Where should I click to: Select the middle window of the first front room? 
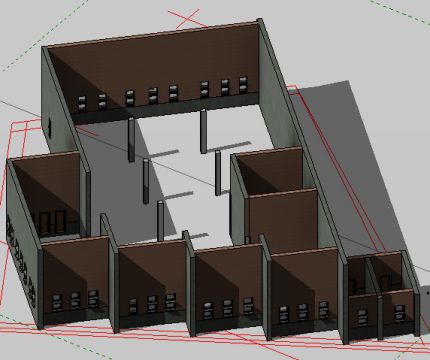(x=74, y=301)
